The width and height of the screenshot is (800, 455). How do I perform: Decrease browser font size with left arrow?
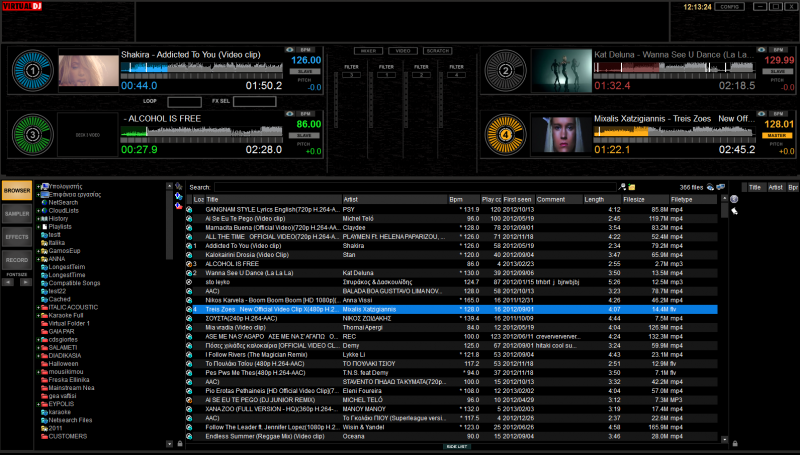tap(9, 282)
